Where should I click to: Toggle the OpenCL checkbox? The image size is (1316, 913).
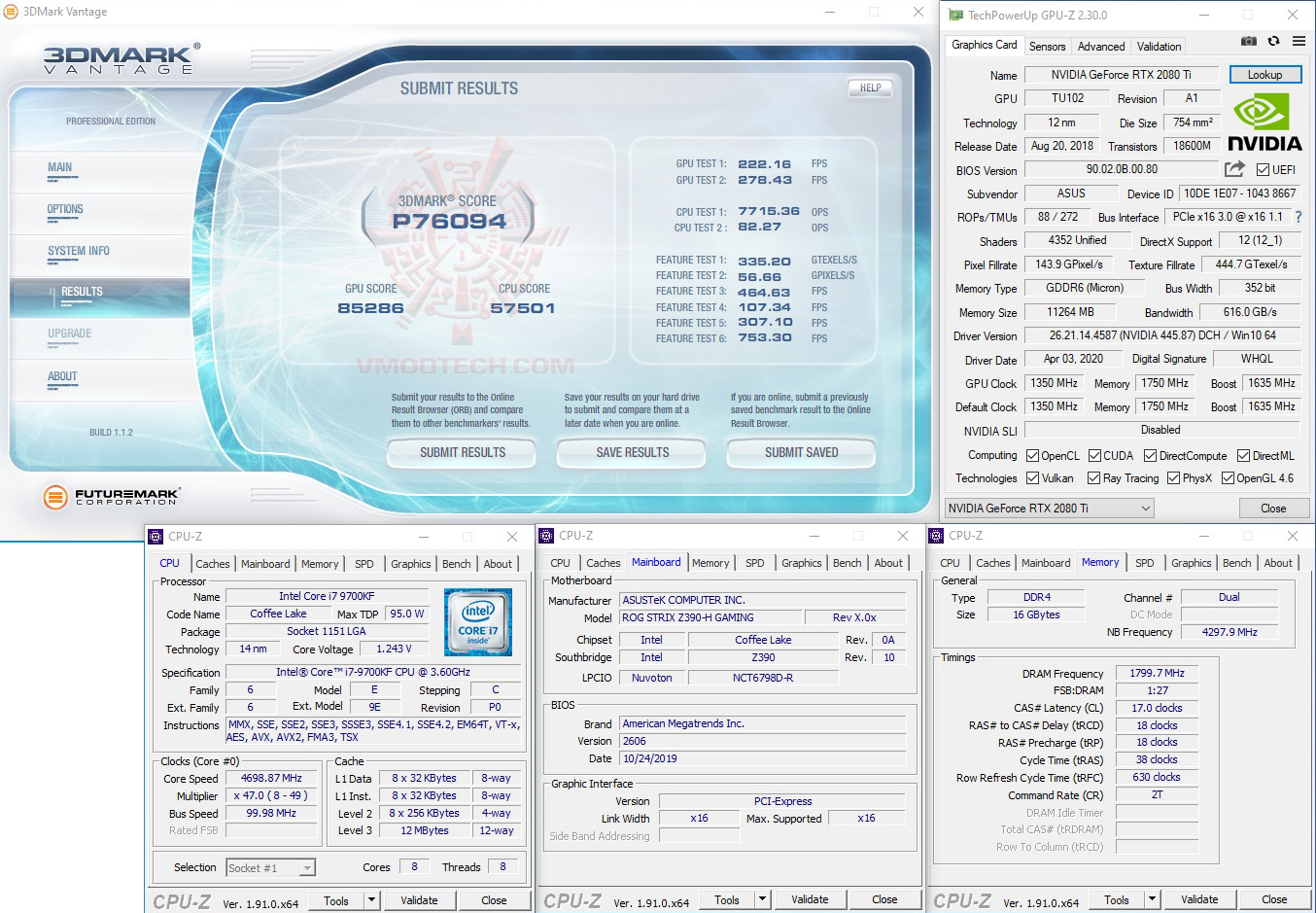[x=1033, y=455]
